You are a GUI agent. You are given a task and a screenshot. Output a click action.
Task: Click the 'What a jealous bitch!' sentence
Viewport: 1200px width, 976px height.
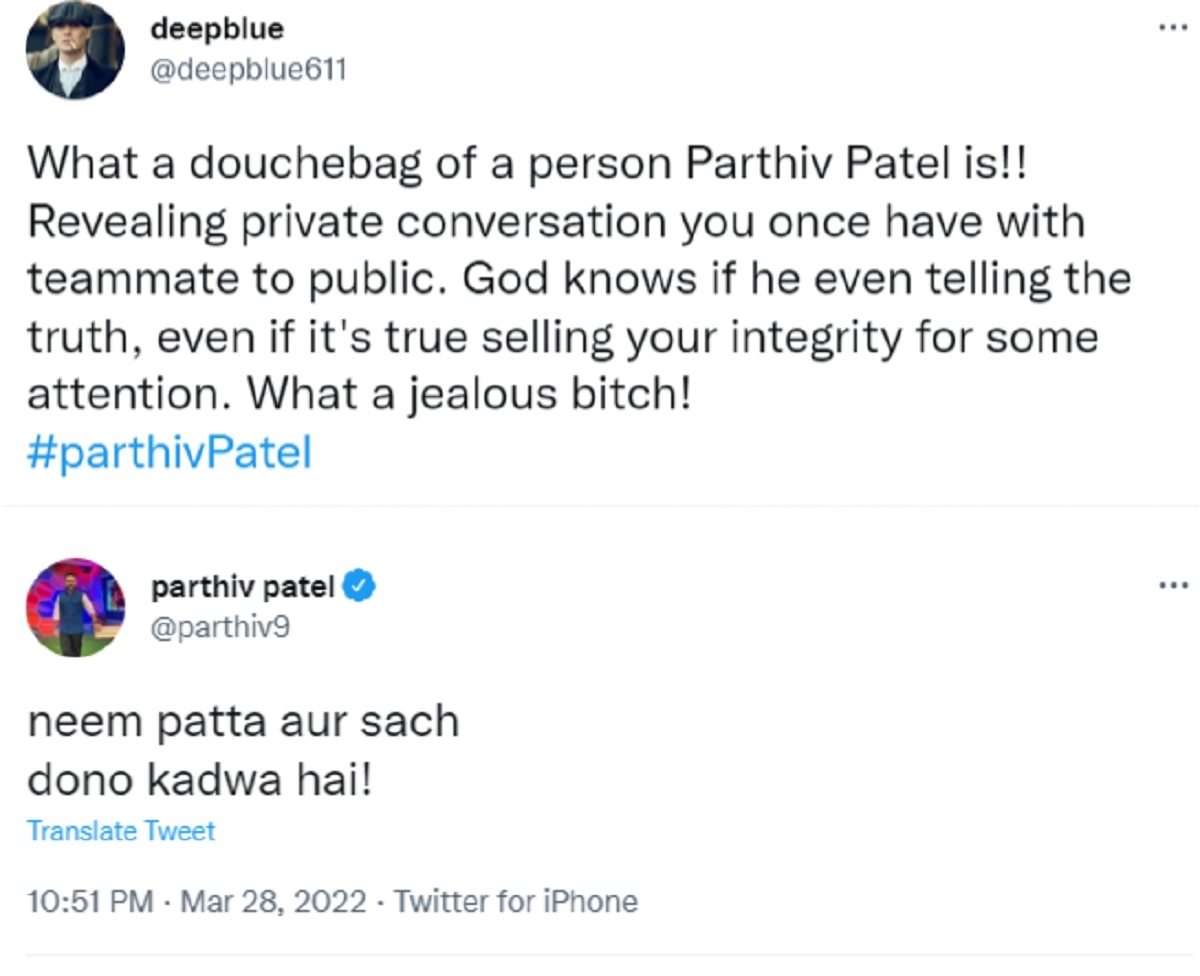click(470, 394)
